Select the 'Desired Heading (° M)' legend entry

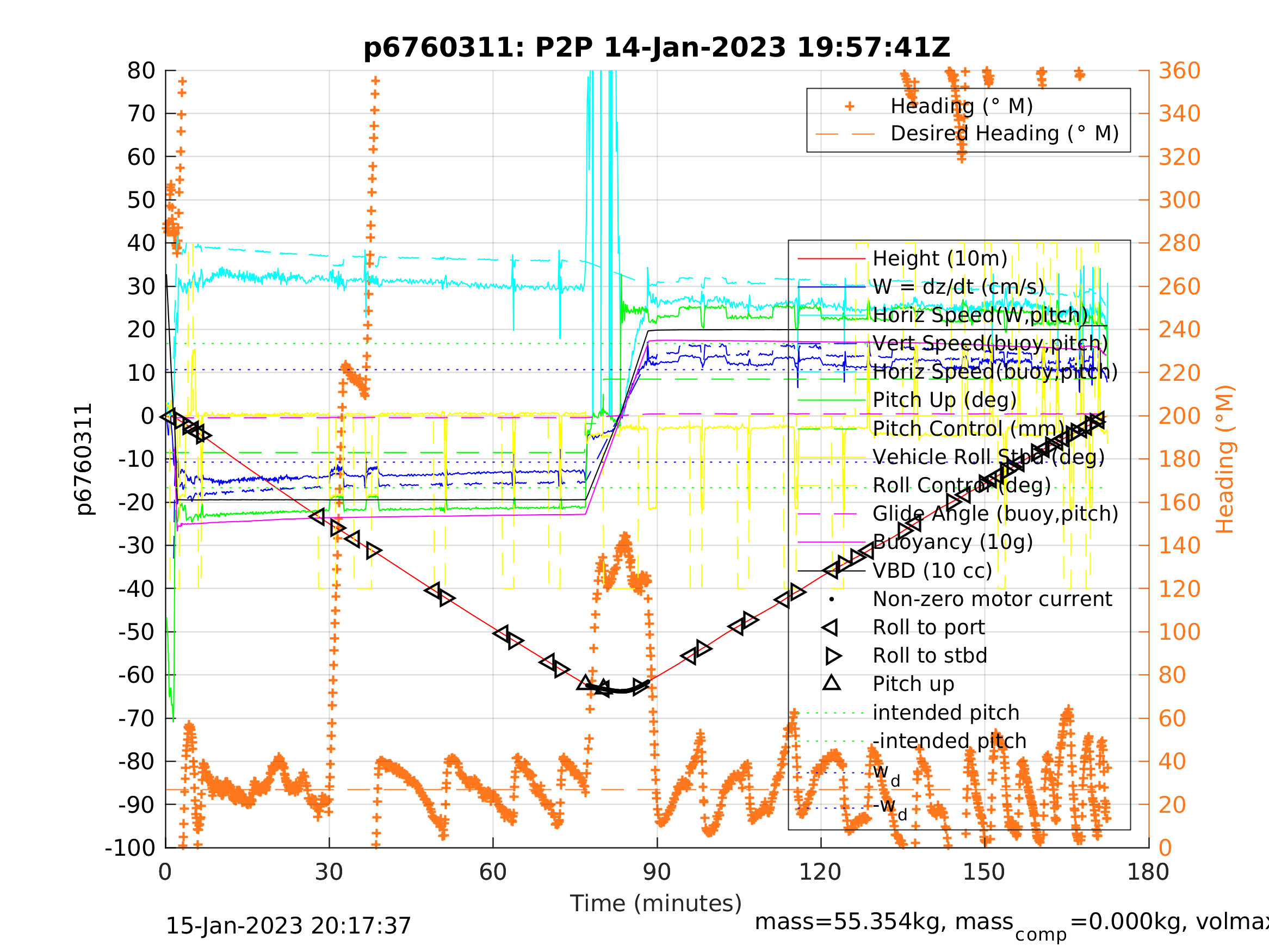coord(1005,134)
